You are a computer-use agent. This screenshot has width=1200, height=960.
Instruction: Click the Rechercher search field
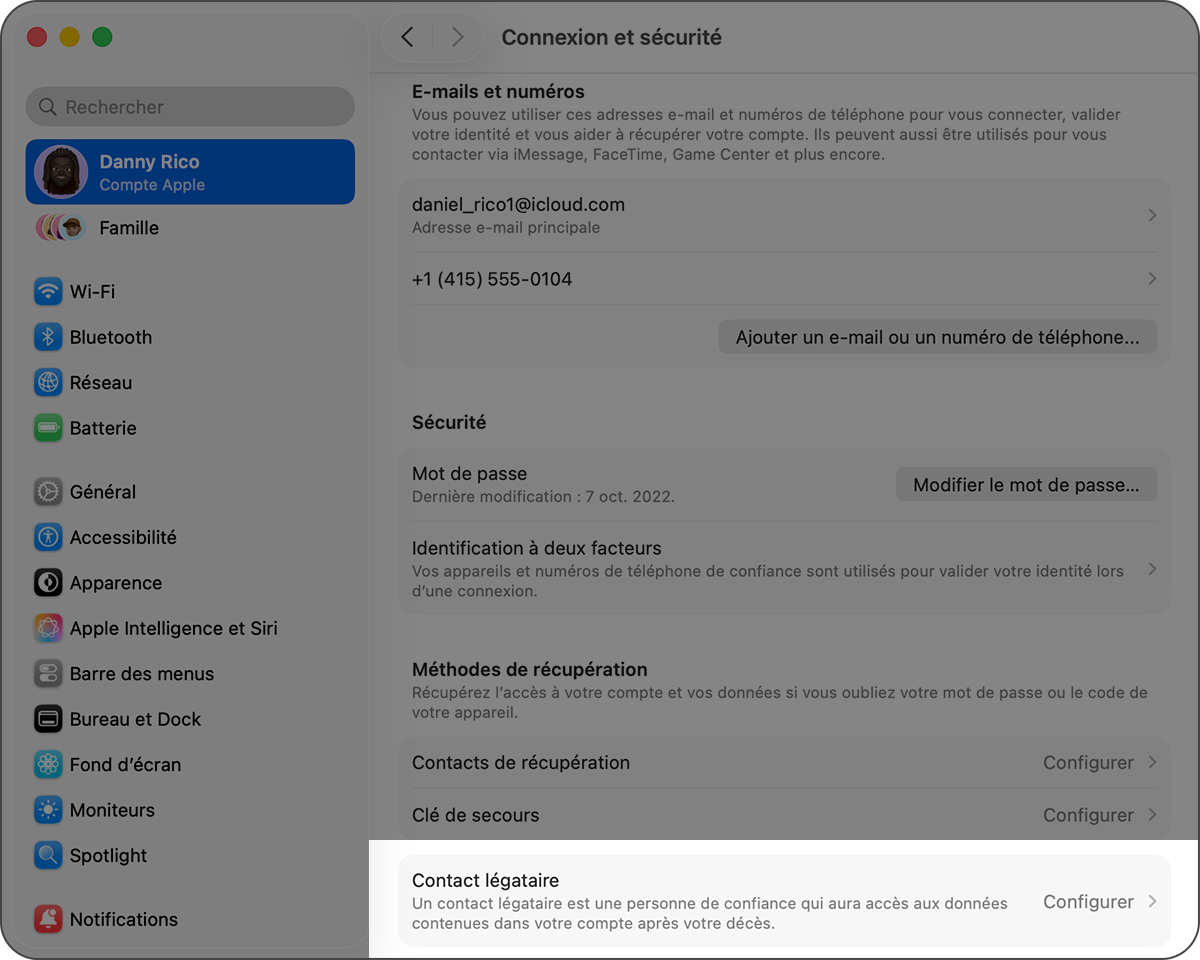(x=190, y=107)
